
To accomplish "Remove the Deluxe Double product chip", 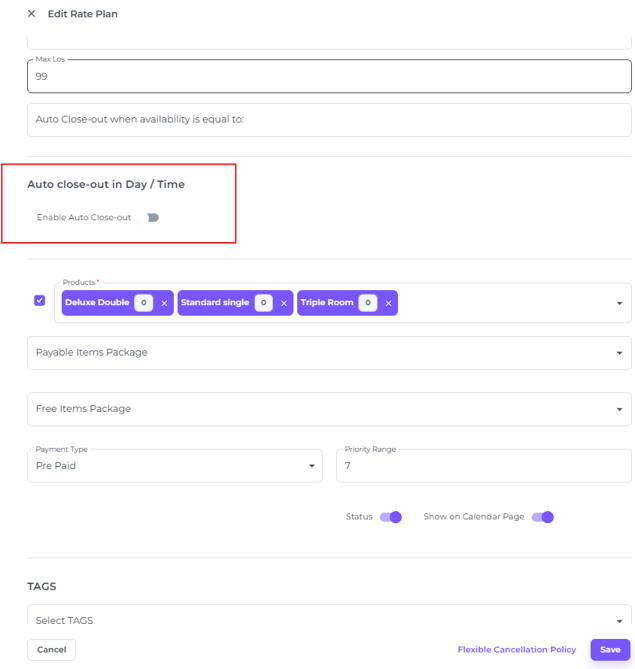I will (164, 303).
